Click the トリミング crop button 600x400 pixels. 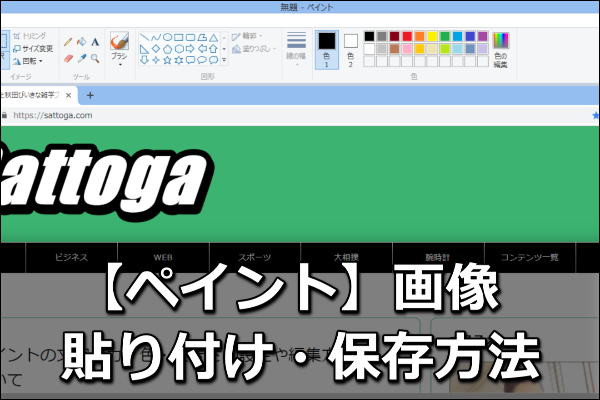click(x=34, y=34)
